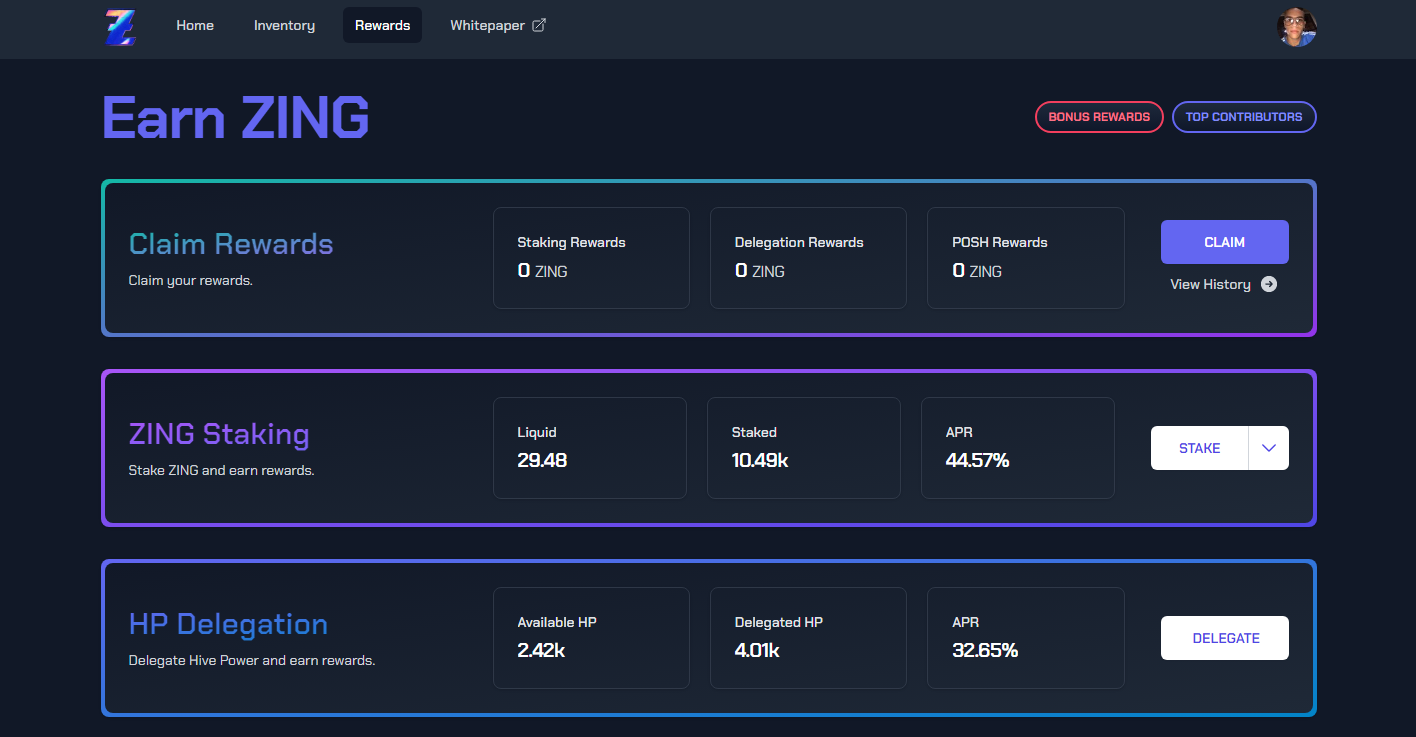Expand the dropdown chevron beside STAKE

click(1269, 448)
